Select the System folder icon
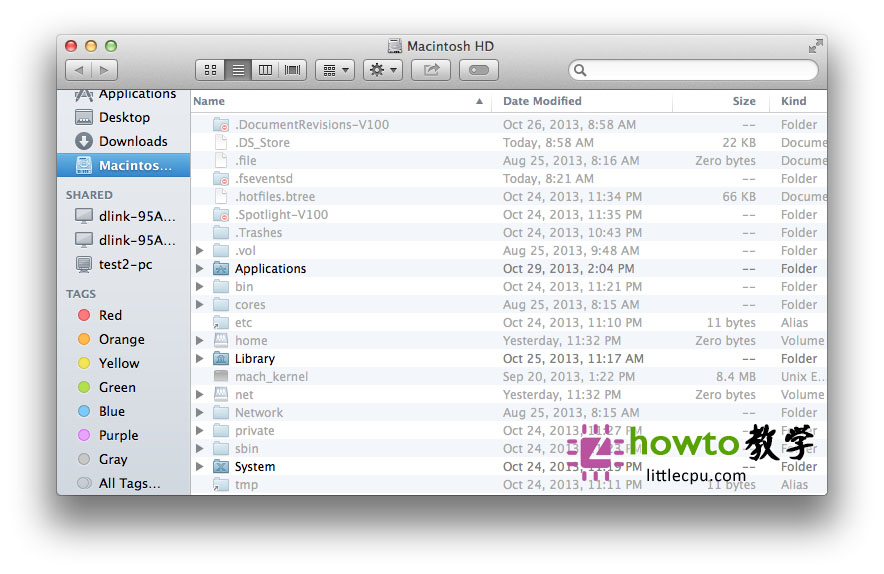 tap(221, 466)
